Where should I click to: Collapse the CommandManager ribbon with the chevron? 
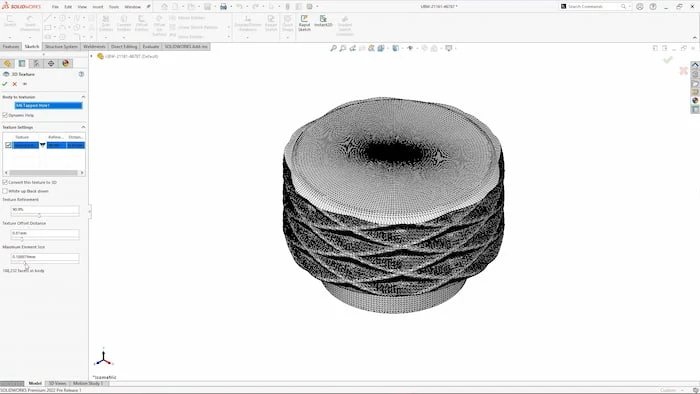point(695,37)
